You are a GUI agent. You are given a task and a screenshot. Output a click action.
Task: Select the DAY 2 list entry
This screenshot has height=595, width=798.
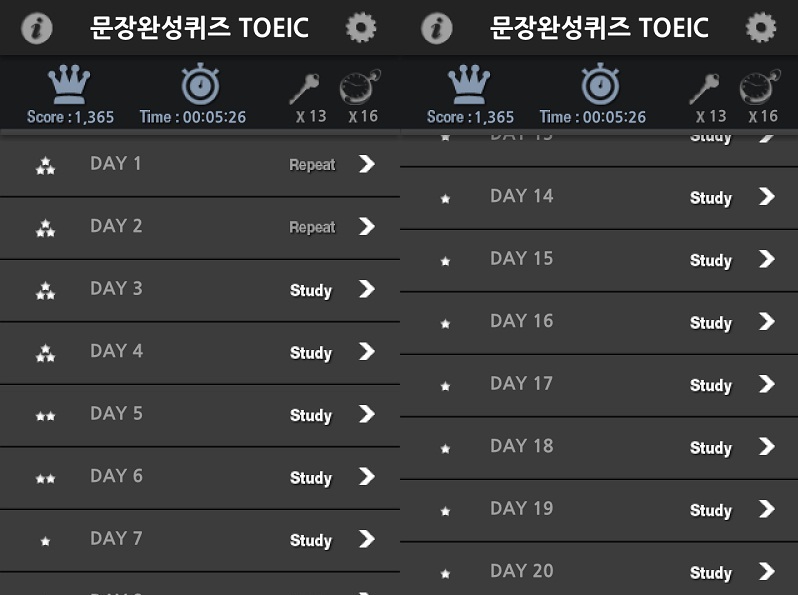(x=200, y=227)
